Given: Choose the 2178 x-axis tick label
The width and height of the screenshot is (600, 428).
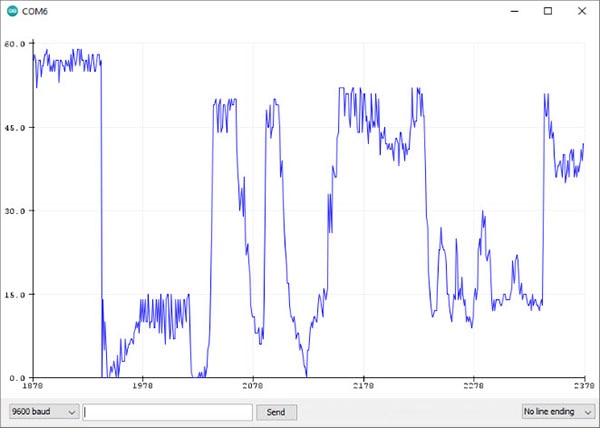Looking at the screenshot, I should [x=363, y=385].
